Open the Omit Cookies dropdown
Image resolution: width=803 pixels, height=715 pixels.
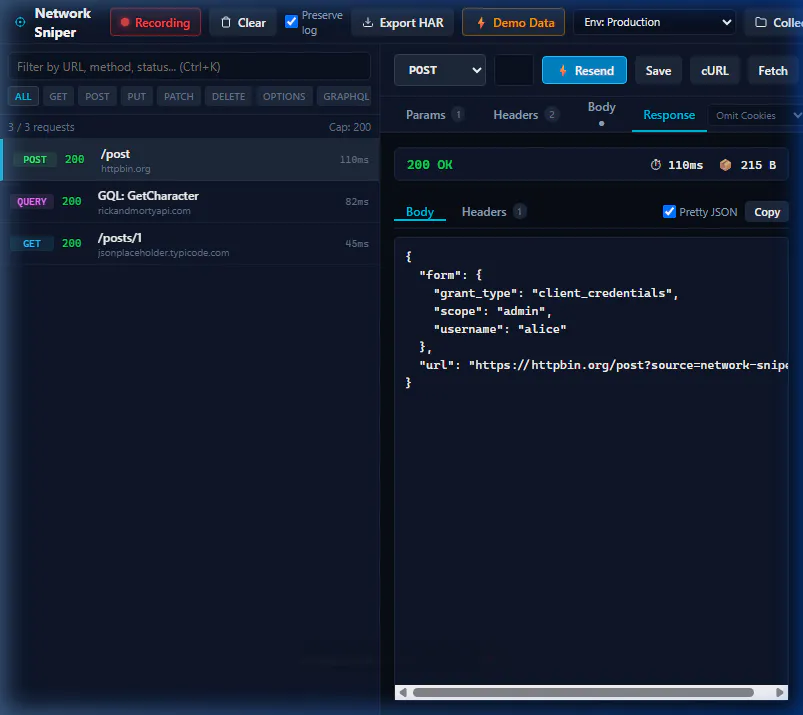tap(755, 115)
